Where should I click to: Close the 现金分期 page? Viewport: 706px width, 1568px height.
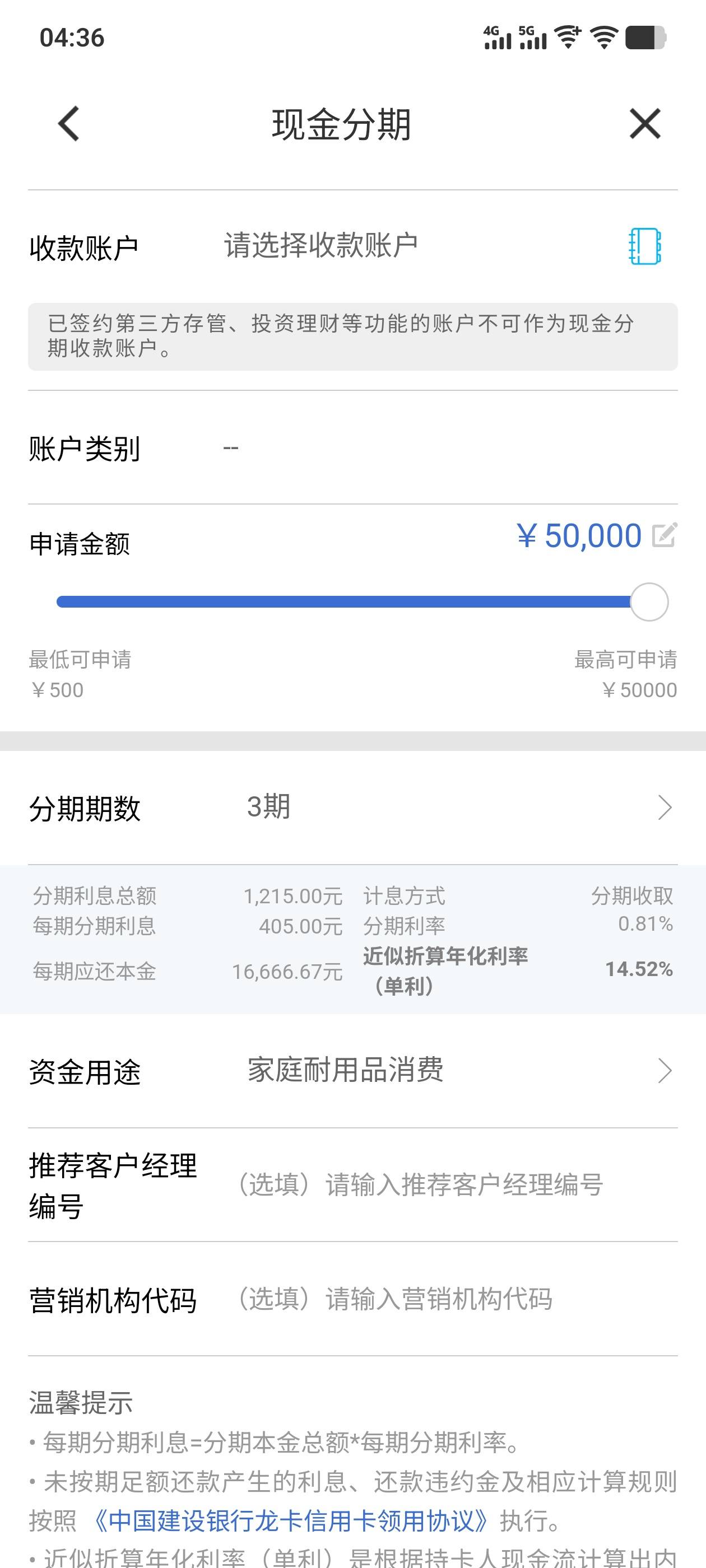tap(644, 124)
